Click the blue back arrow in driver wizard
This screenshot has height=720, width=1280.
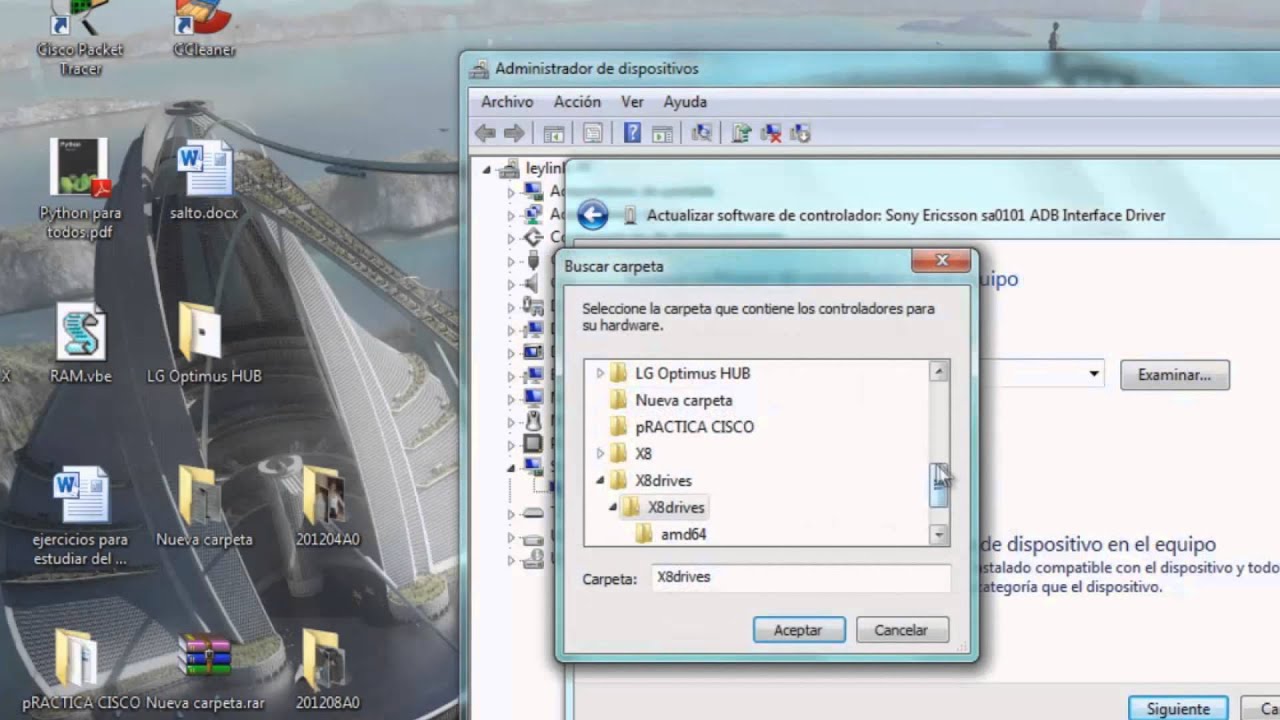click(x=593, y=215)
